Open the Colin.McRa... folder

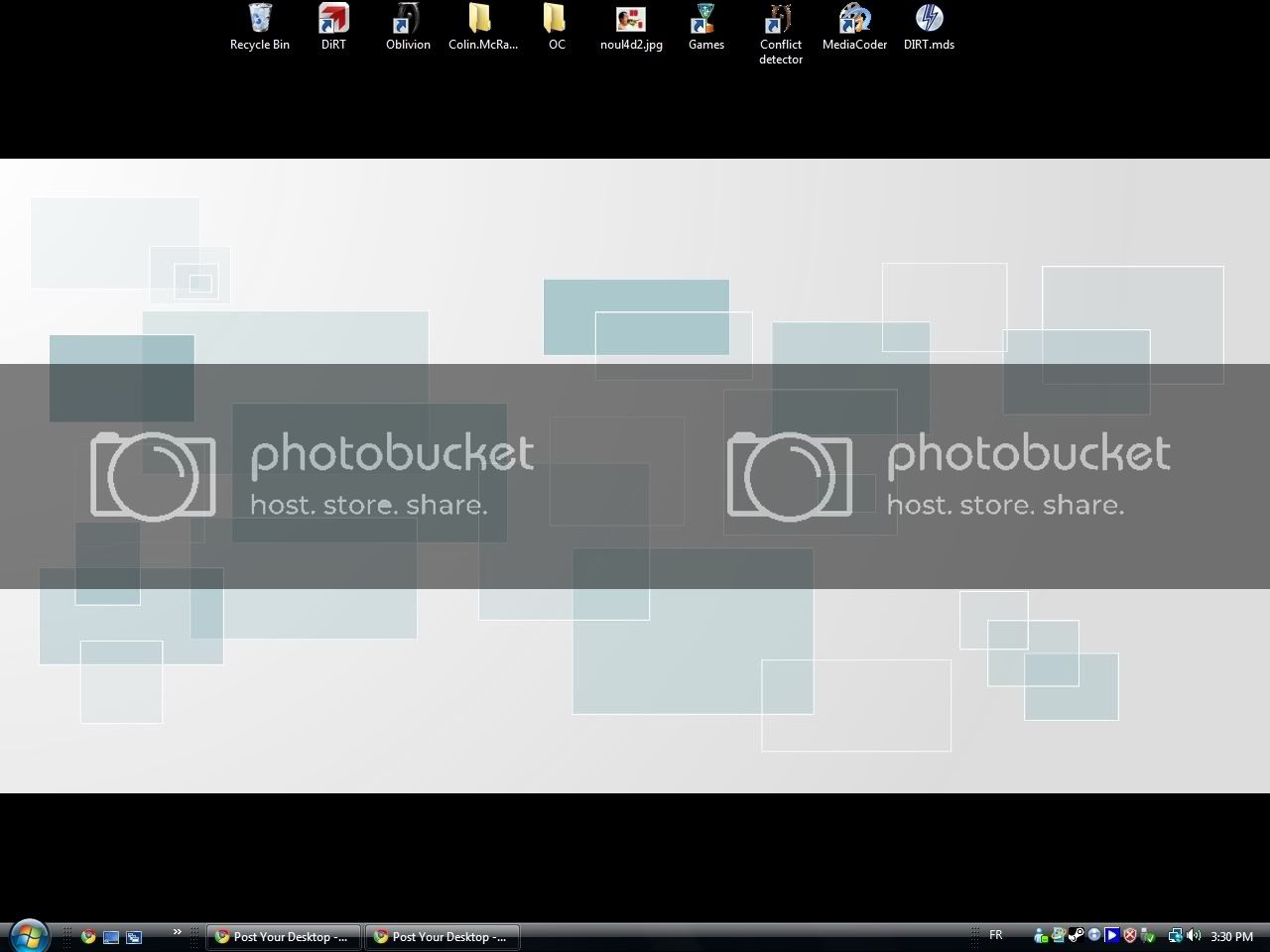pos(483,27)
